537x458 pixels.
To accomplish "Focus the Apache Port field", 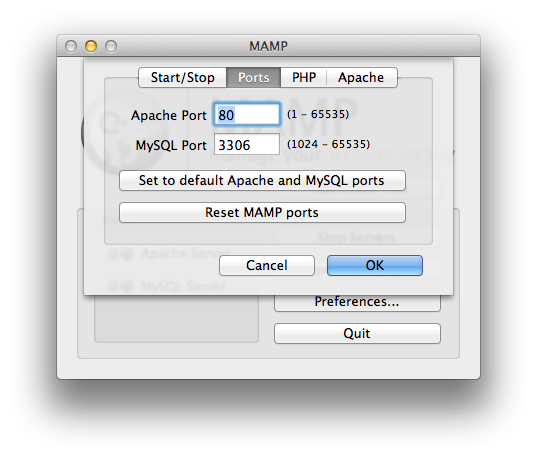I will pos(247,114).
